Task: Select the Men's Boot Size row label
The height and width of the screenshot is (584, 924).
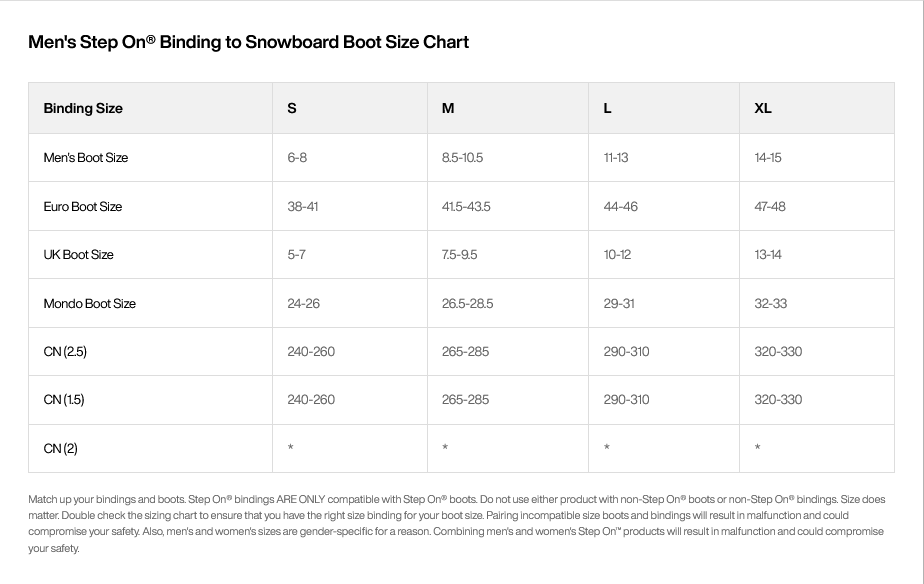Action: 85,158
